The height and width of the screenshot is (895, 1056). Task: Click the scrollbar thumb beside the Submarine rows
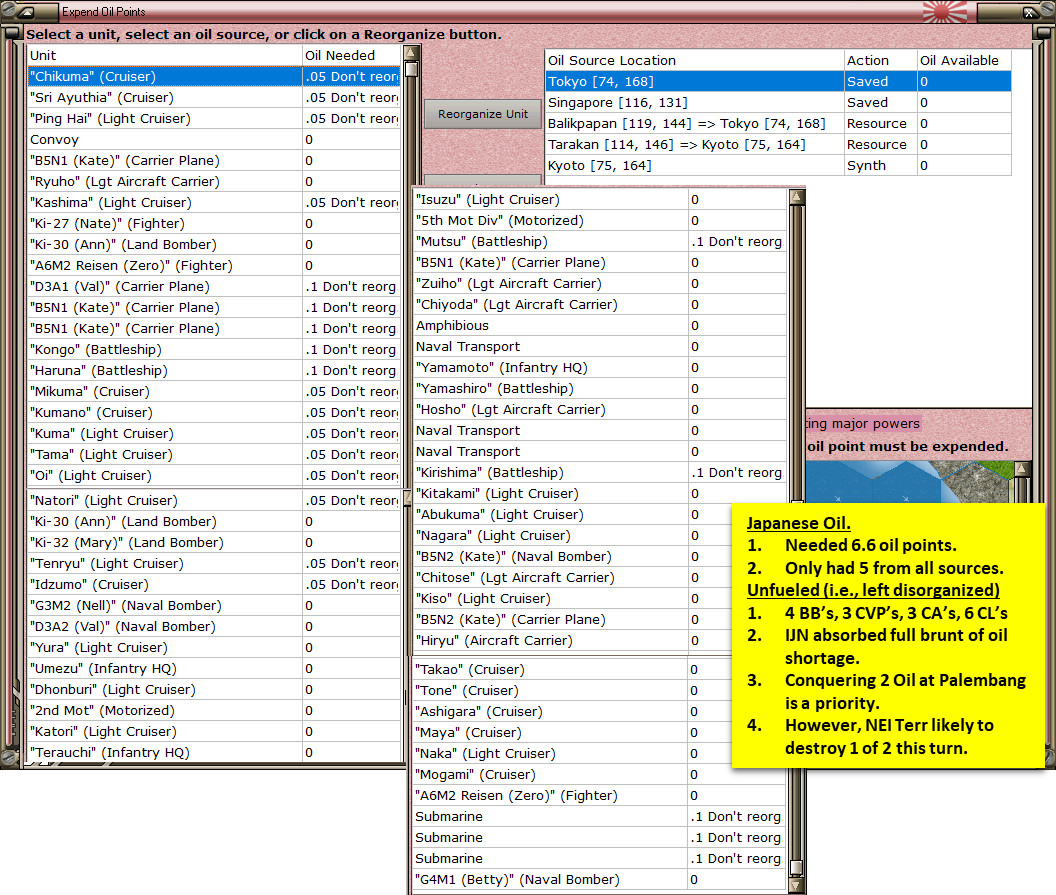point(796,867)
